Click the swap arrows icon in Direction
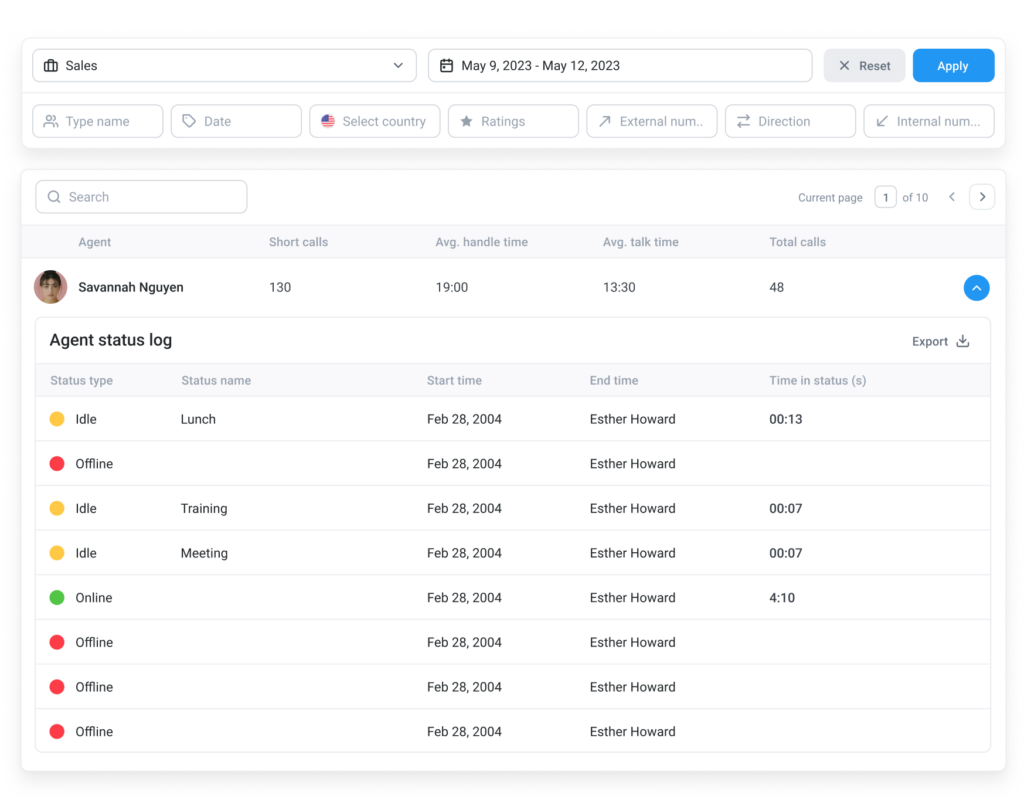Image resolution: width=1024 pixels, height=809 pixels. [743, 121]
